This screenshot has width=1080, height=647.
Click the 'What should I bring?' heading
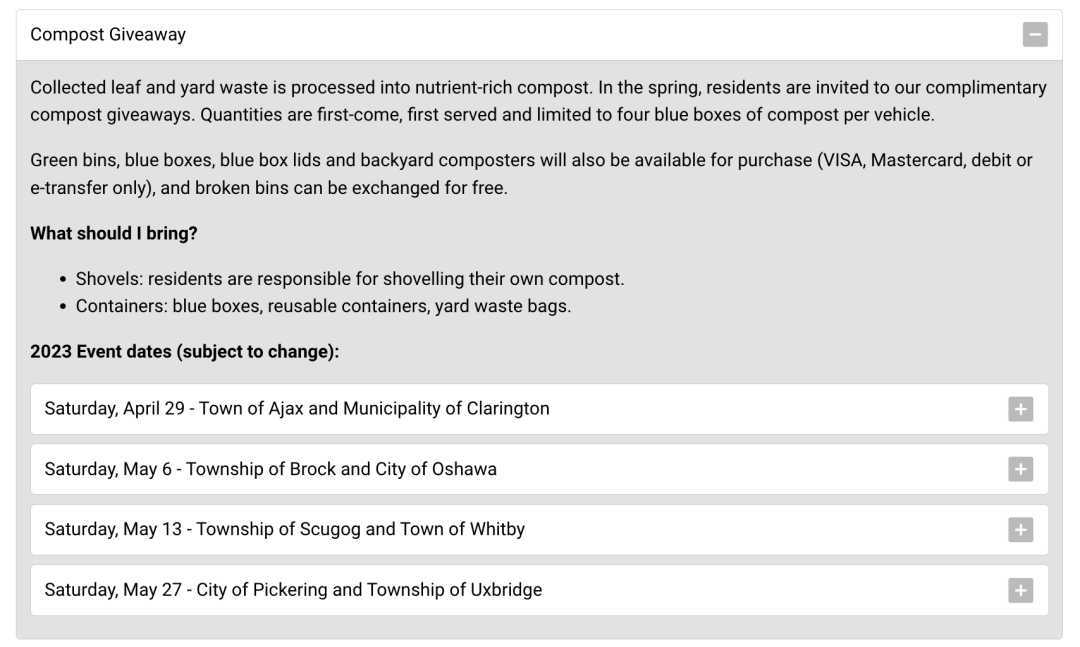click(x=113, y=233)
